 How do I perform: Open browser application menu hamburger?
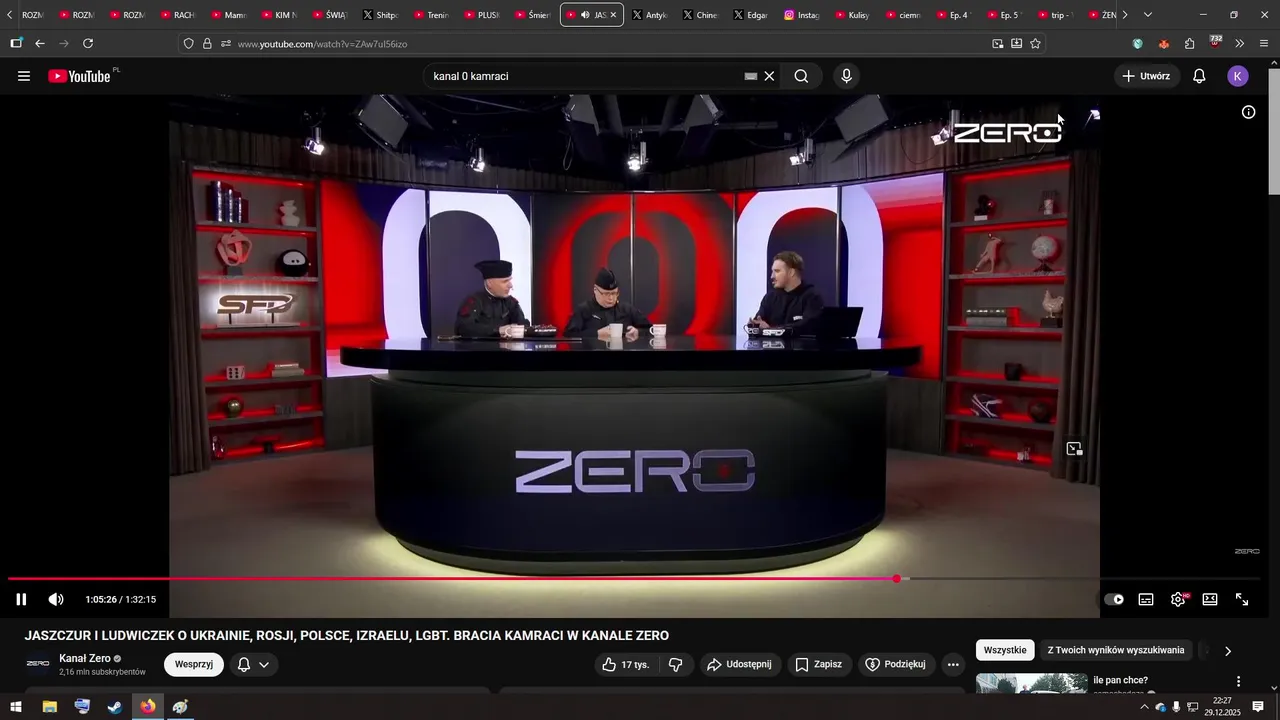click(x=1265, y=44)
